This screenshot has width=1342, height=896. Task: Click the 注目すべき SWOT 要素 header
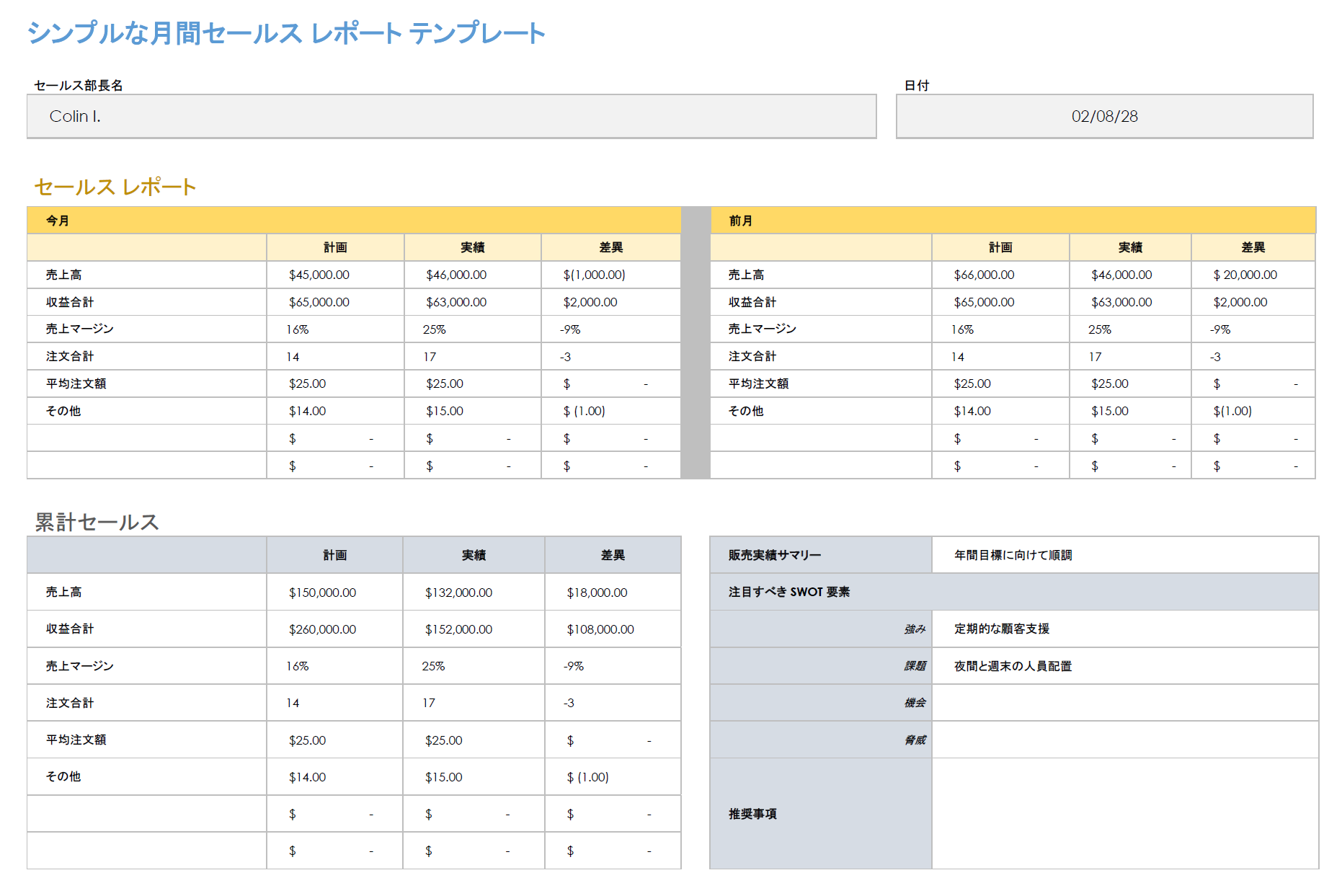click(1014, 592)
